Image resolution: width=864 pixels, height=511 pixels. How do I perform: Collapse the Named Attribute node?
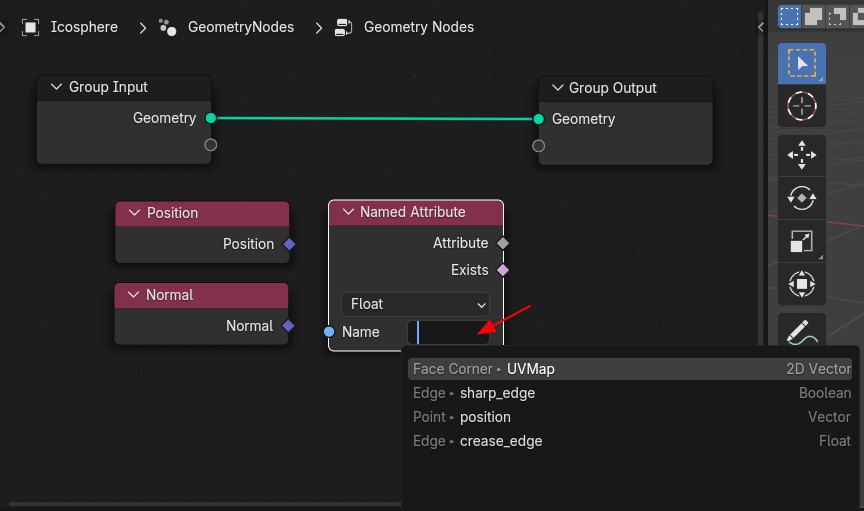tap(348, 212)
